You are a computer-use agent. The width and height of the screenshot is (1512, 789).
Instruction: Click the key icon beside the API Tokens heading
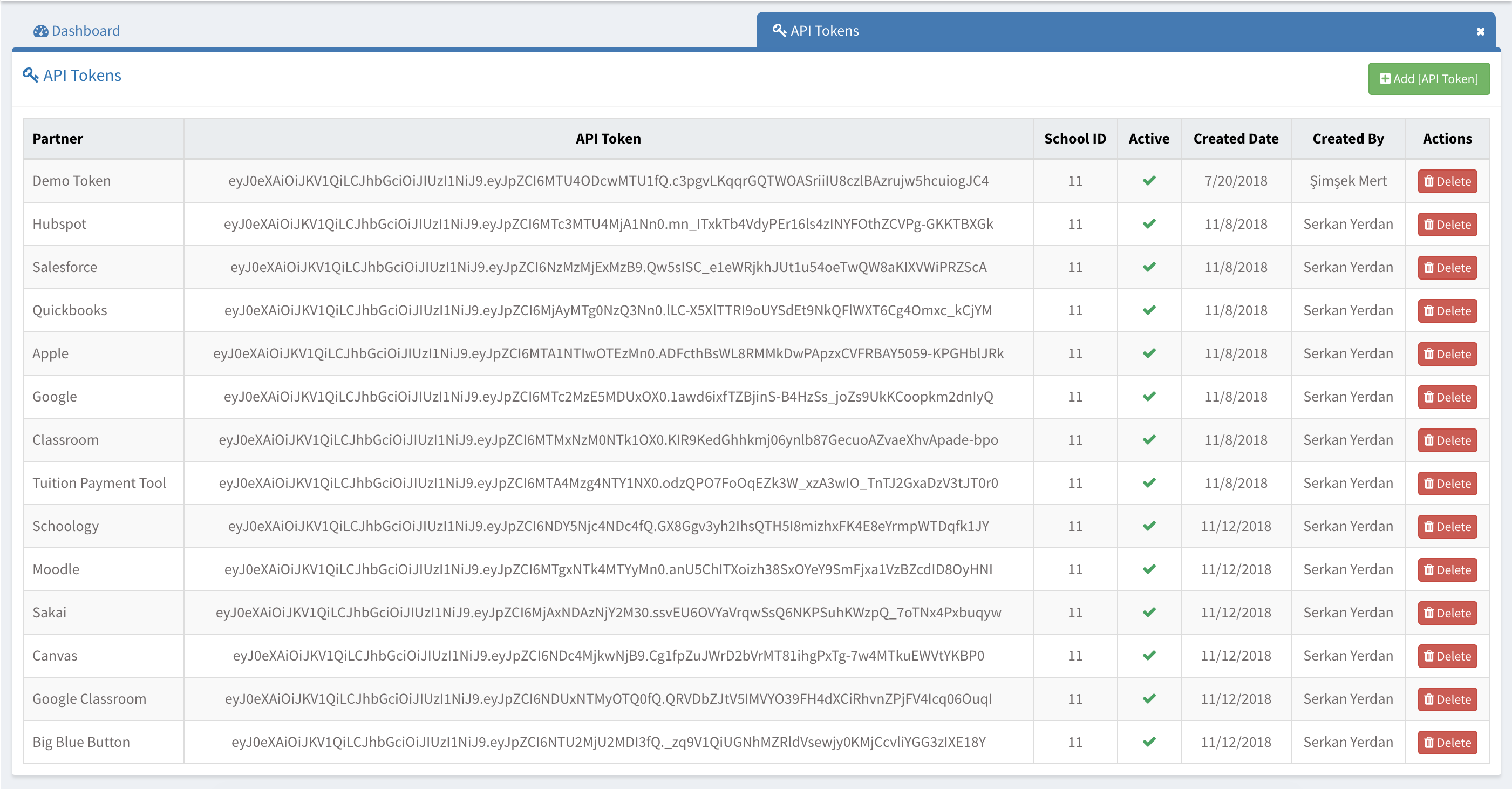click(x=30, y=75)
